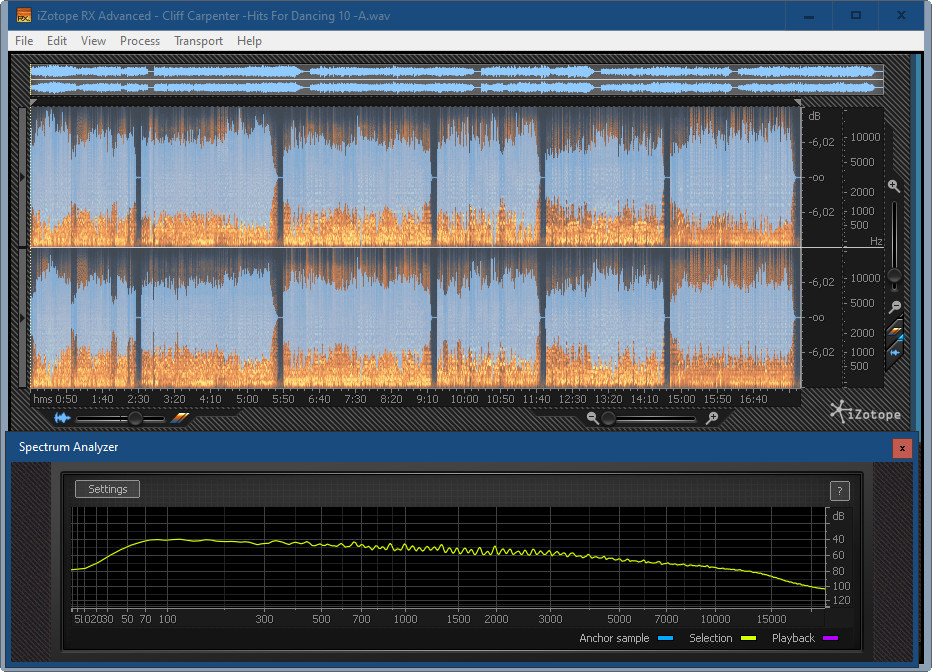This screenshot has width=932, height=672.
Task: Click the orange spectrogram icon below the timeline
Action: coord(179,418)
